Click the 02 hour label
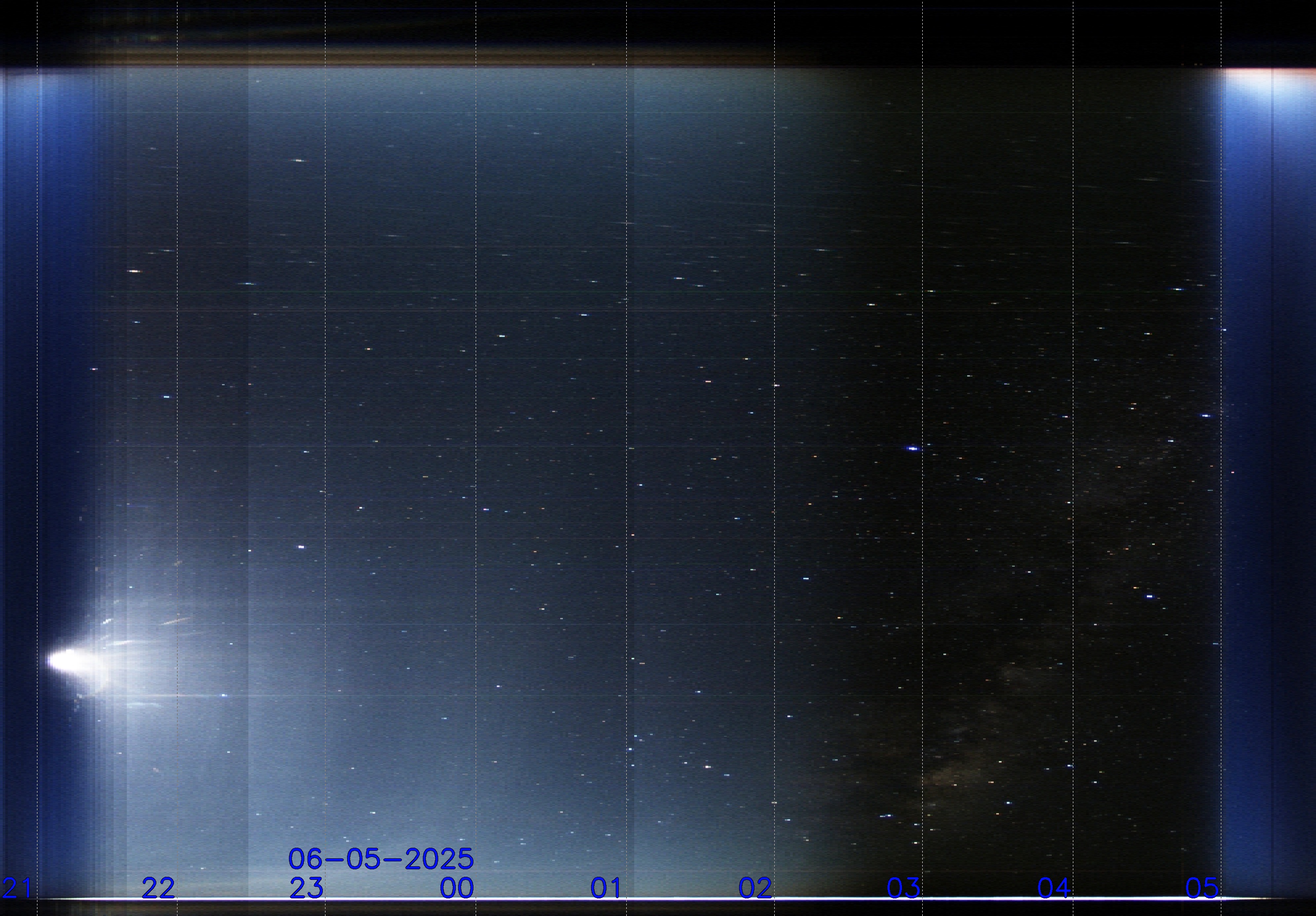The width and height of the screenshot is (1316, 916). point(755,888)
